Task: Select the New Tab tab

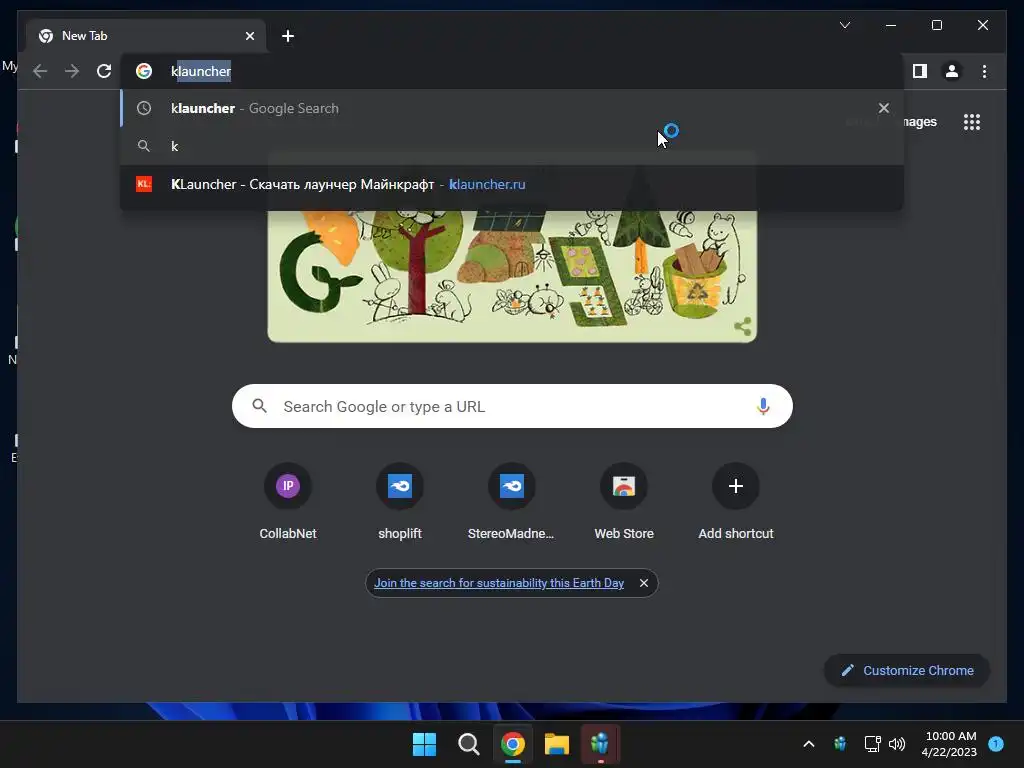Action: [x=146, y=36]
